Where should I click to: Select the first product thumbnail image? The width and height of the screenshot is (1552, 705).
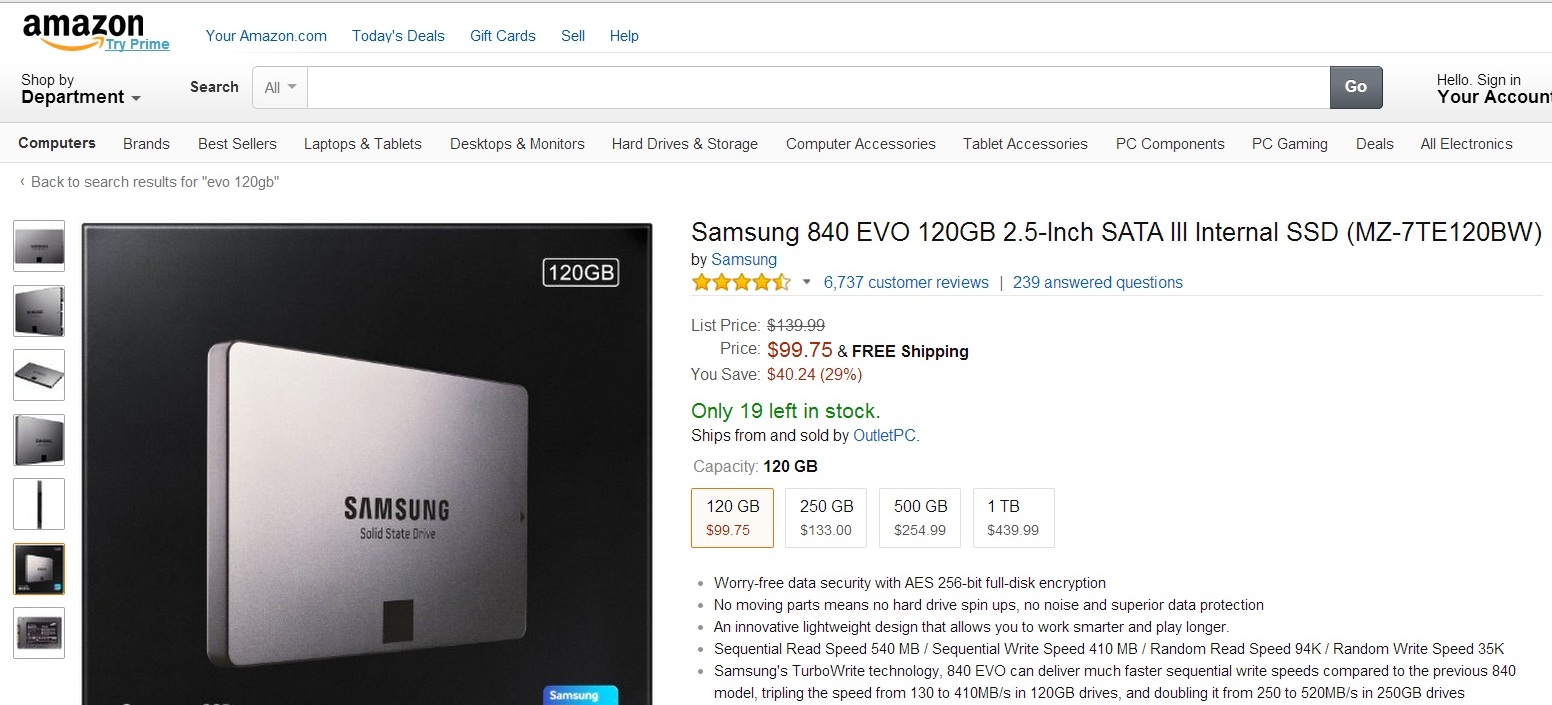point(39,246)
